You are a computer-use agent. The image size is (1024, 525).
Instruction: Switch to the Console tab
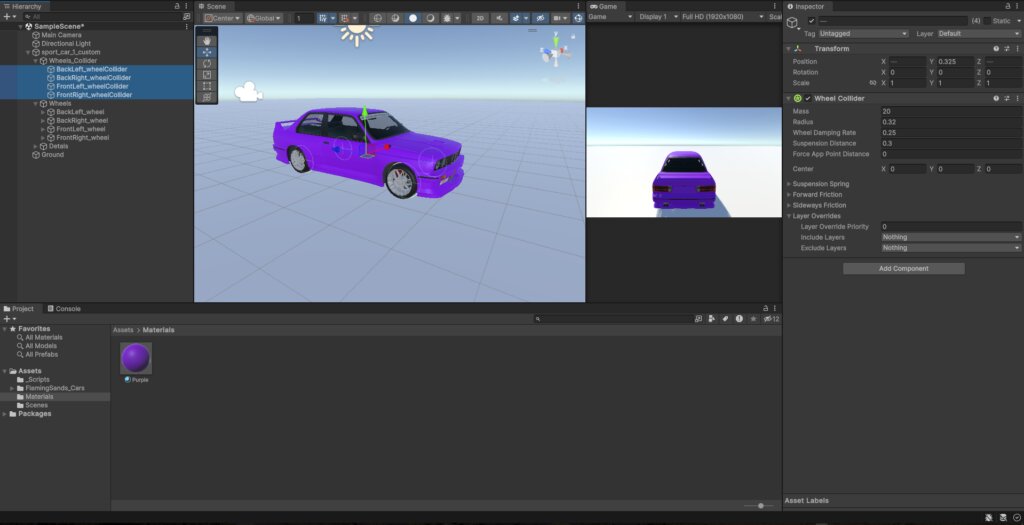click(63, 308)
